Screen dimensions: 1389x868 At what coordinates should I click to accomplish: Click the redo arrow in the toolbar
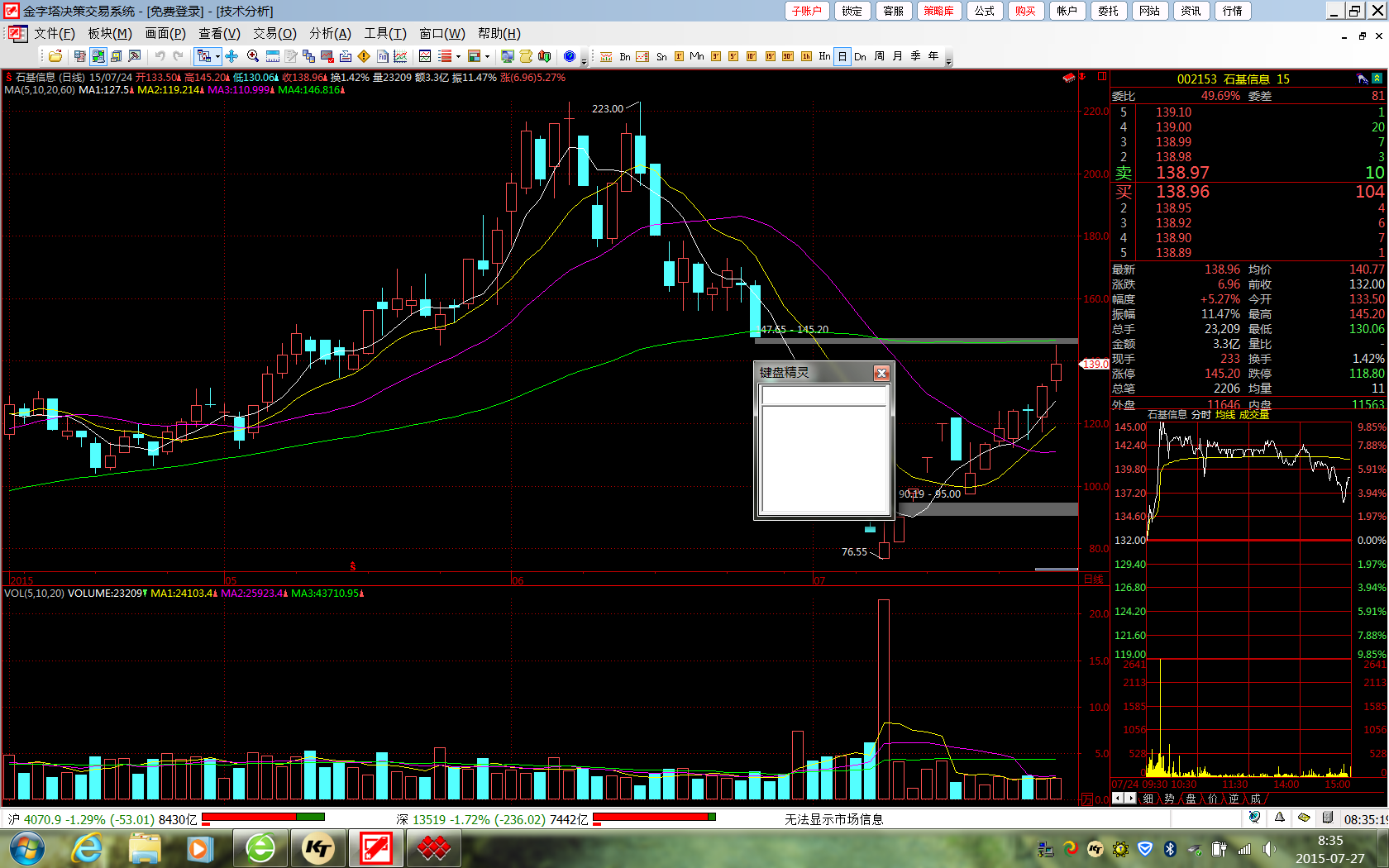click(178, 56)
